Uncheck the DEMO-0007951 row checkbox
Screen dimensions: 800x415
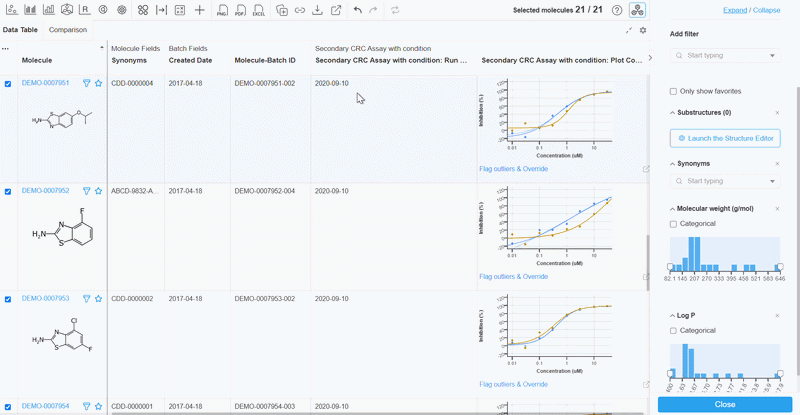tap(8, 84)
